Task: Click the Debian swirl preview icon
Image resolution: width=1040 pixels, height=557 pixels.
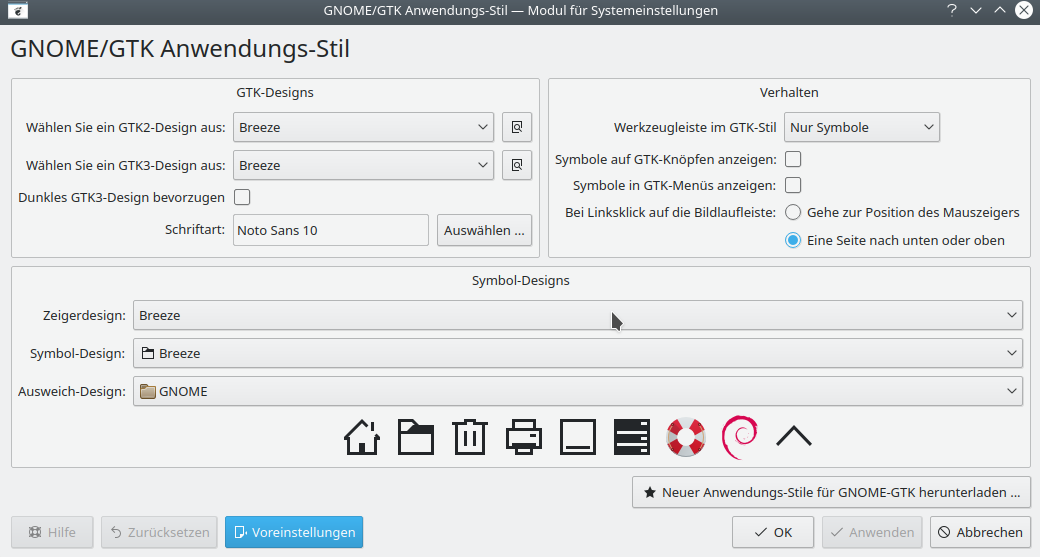Action: [x=740, y=438]
